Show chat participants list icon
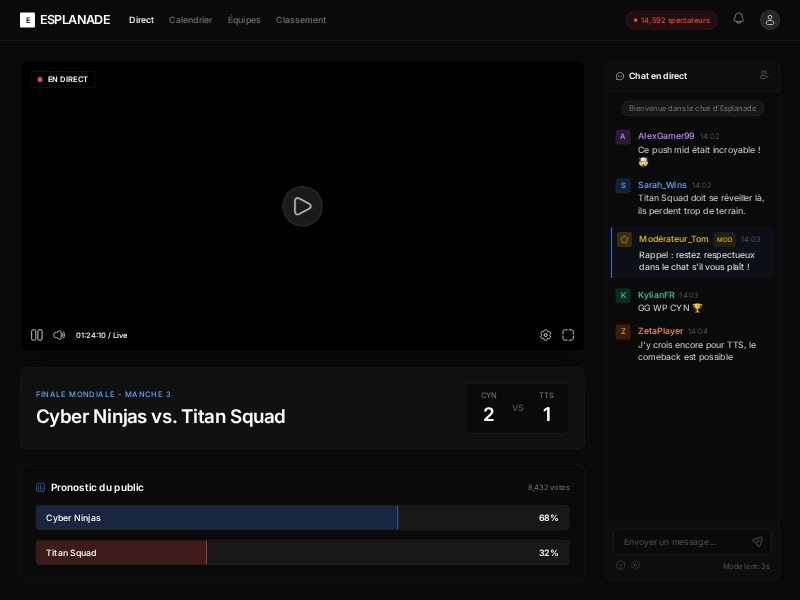Image resolution: width=800 pixels, height=600 pixels. [764, 76]
